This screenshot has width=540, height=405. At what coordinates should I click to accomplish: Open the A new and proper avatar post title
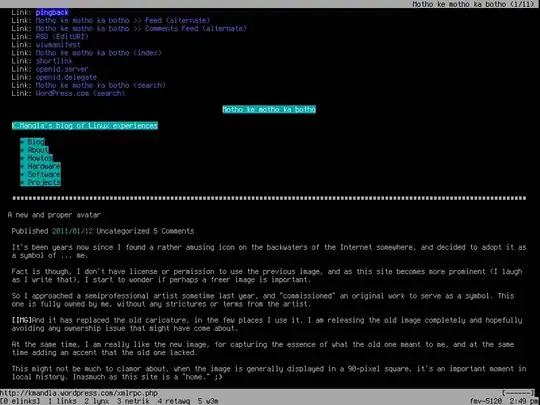tap(54, 215)
